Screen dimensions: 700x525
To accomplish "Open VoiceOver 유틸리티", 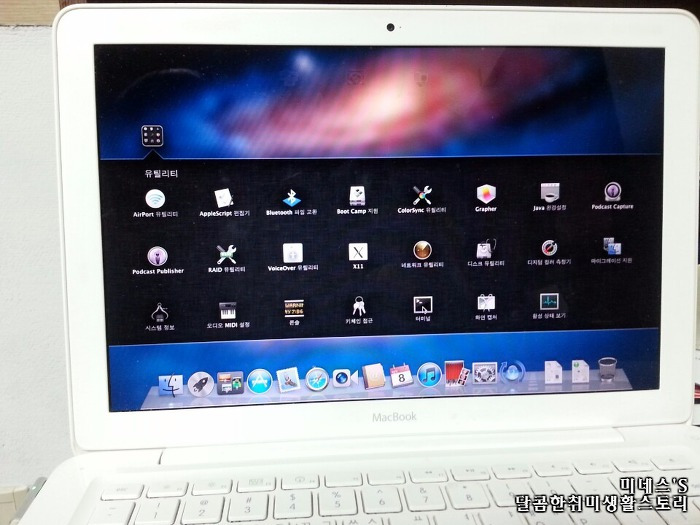I will tap(293, 253).
